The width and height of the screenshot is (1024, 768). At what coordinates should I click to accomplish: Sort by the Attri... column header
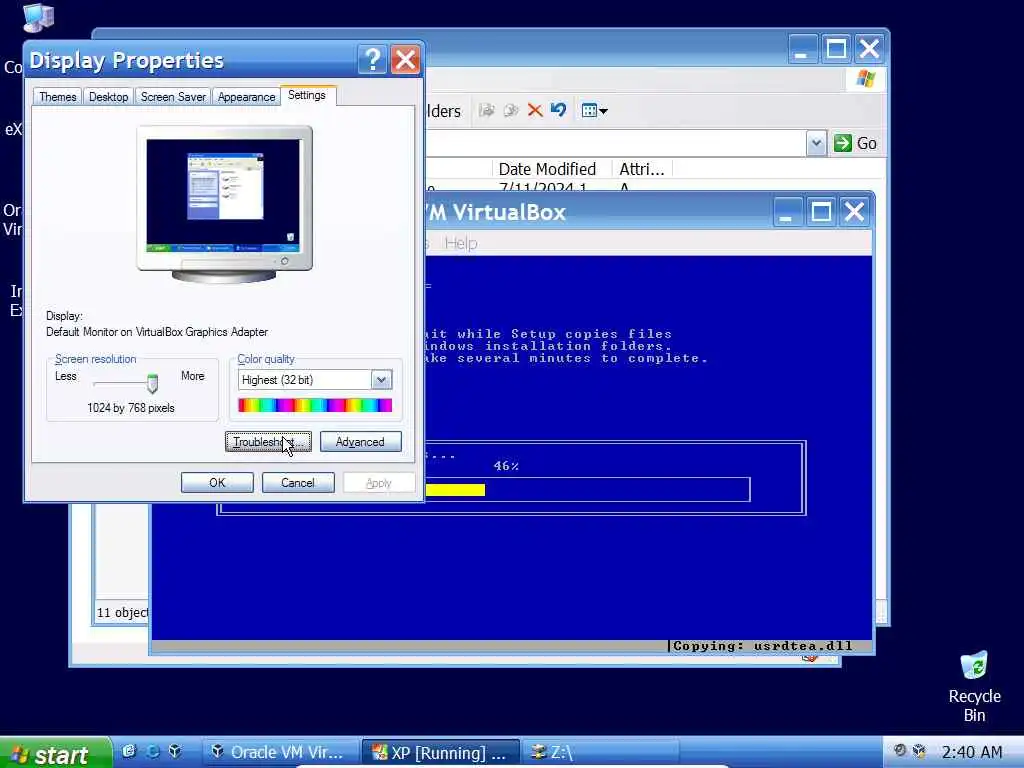coord(642,169)
